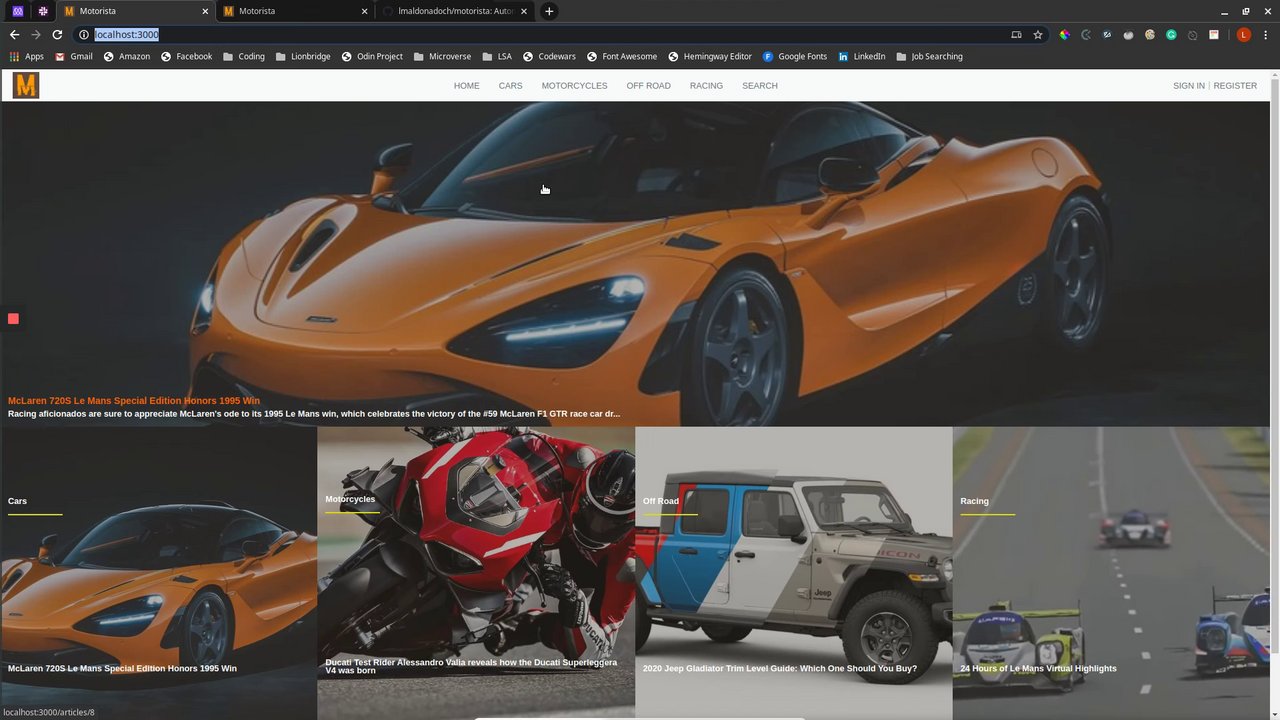Image resolution: width=1280 pixels, height=720 pixels.
Task: Open CARS in the site navigation
Action: click(x=511, y=86)
